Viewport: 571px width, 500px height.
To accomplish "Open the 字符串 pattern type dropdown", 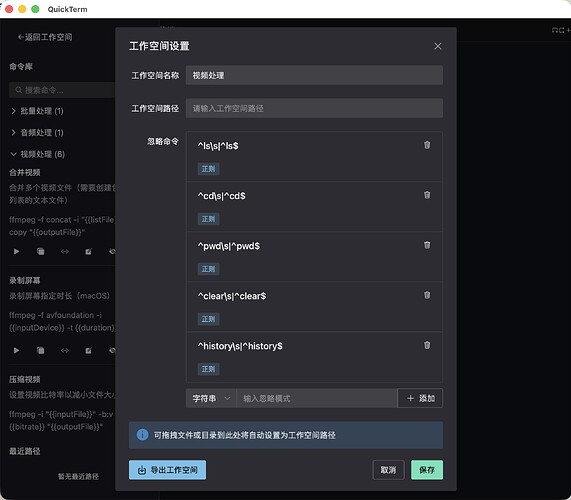I will (x=211, y=398).
